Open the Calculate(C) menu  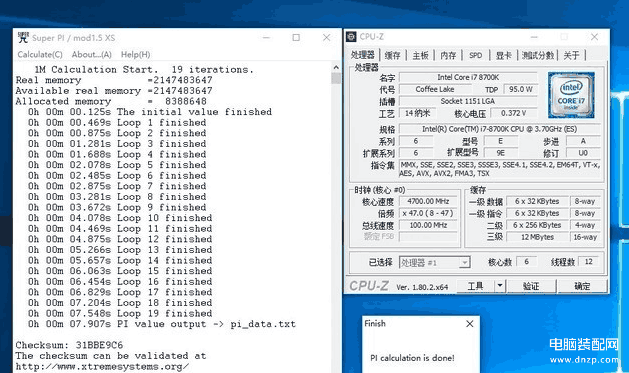[40, 55]
